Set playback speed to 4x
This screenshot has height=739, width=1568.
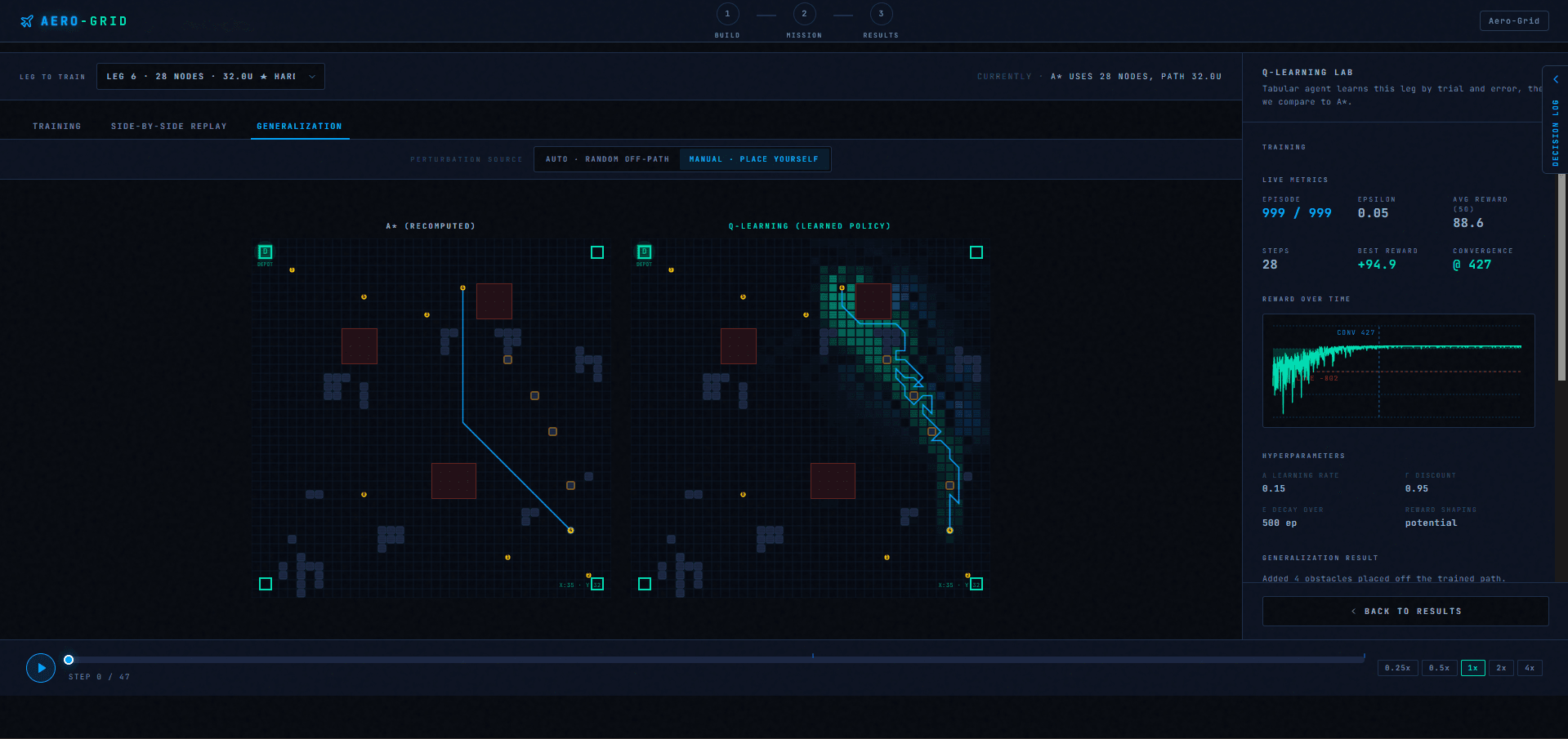tap(1530, 668)
